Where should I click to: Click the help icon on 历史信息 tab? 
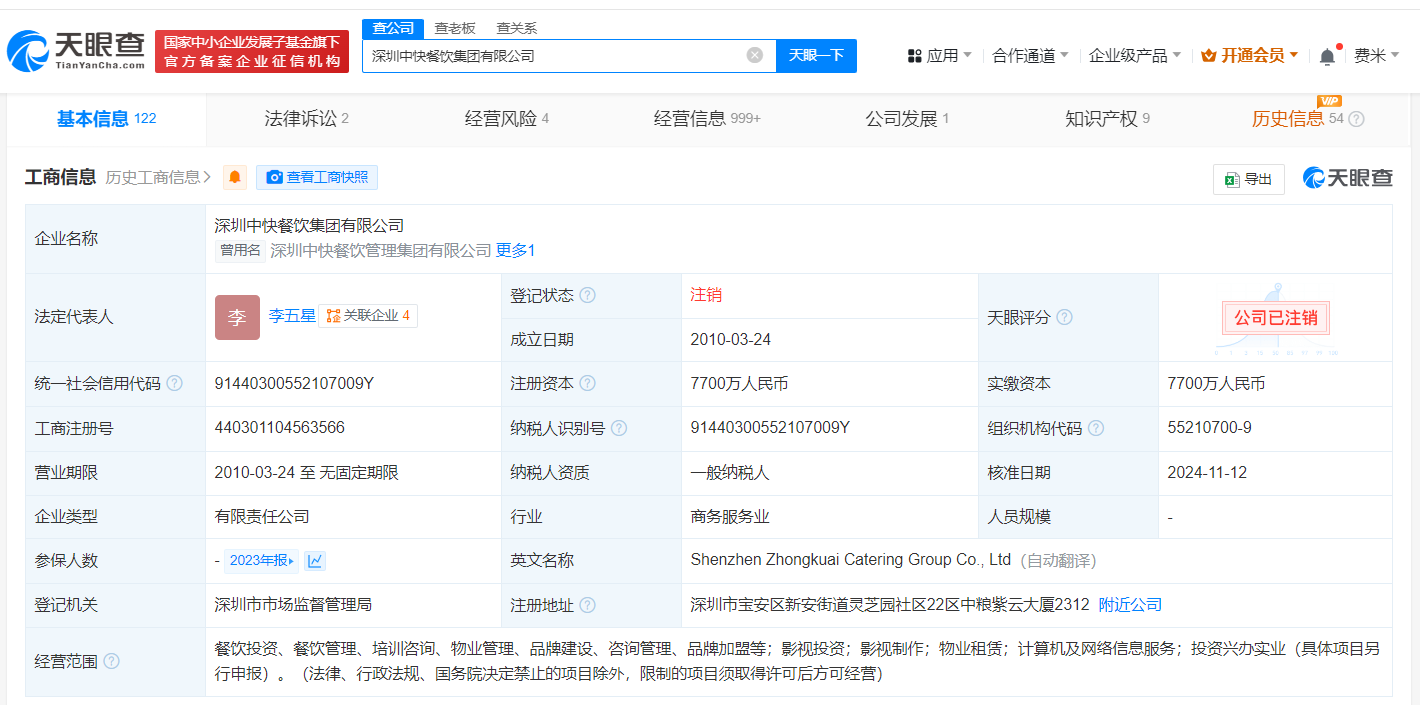click(1357, 119)
